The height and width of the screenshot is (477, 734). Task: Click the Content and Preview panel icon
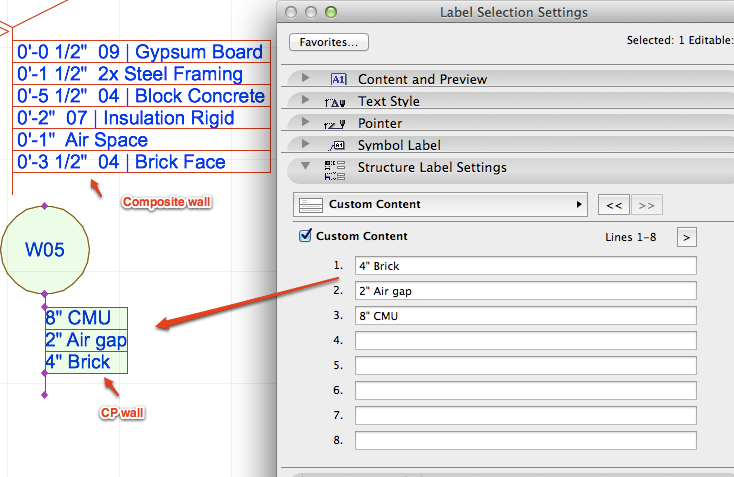[337, 79]
